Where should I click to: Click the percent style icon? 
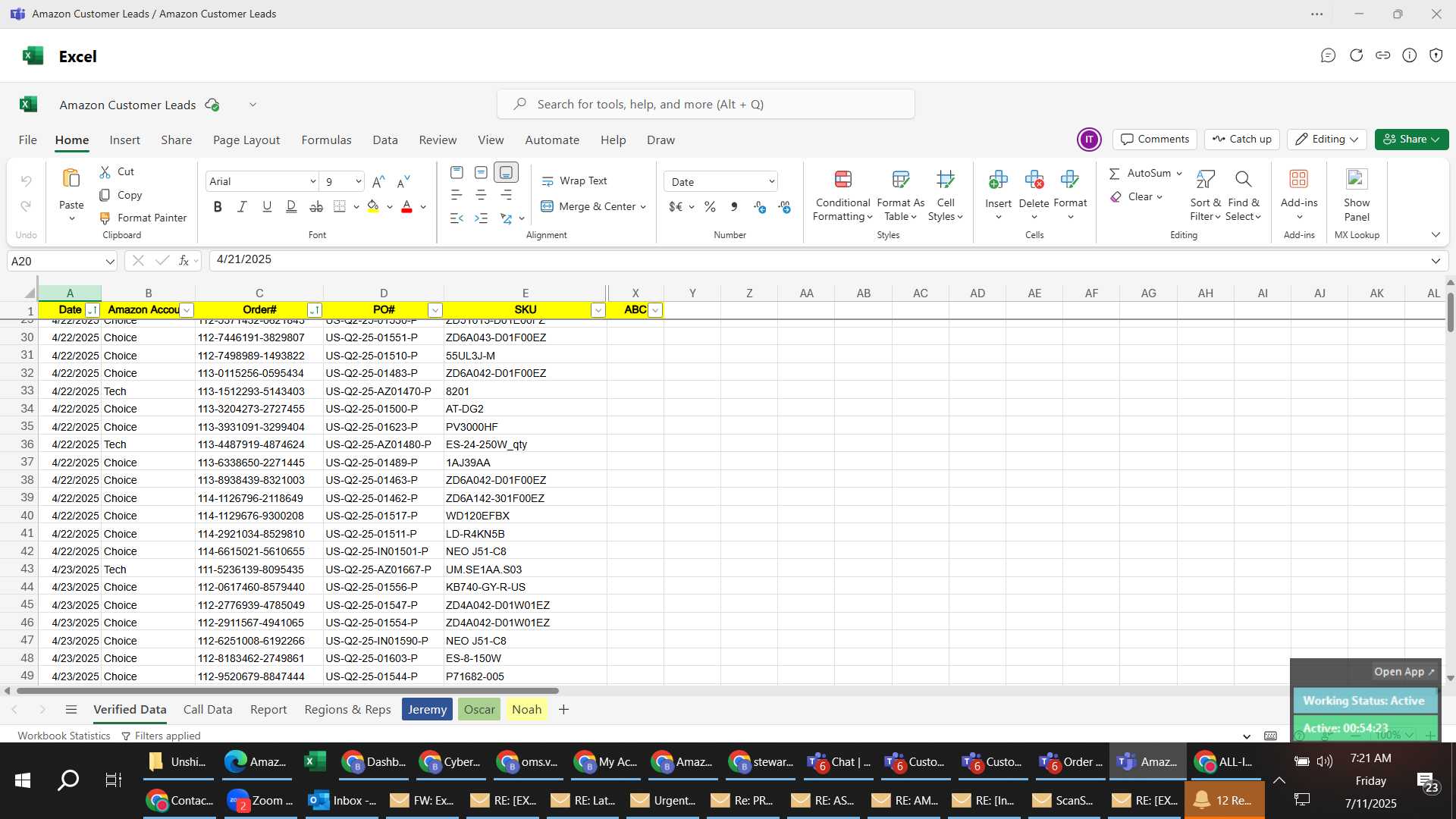click(710, 206)
